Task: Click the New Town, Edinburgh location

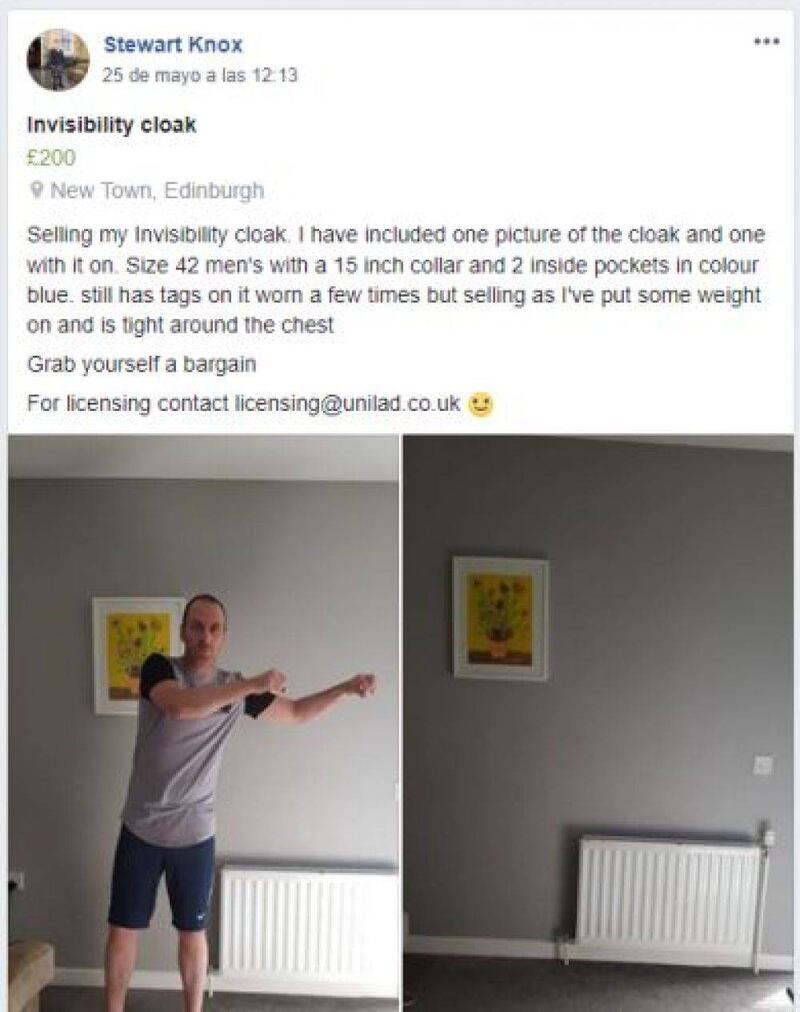Action: pos(157,190)
